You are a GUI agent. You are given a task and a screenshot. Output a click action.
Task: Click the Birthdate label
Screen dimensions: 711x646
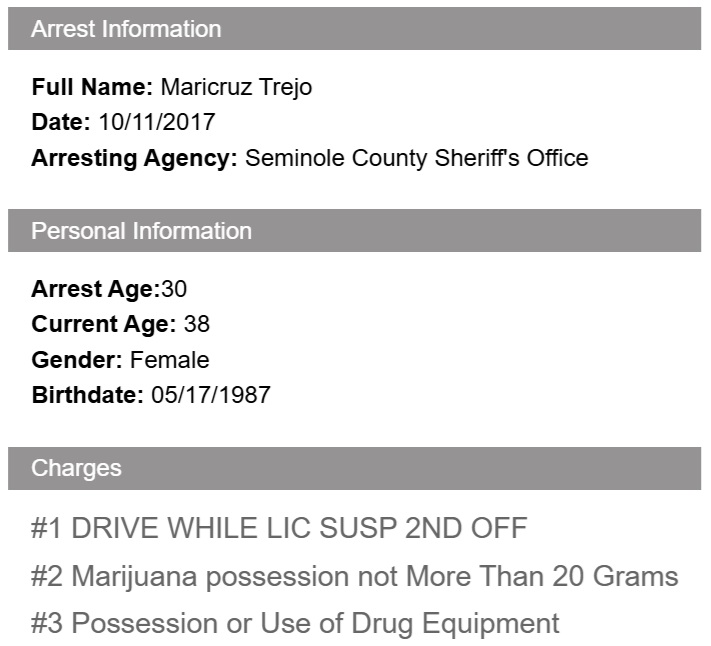click(88, 394)
